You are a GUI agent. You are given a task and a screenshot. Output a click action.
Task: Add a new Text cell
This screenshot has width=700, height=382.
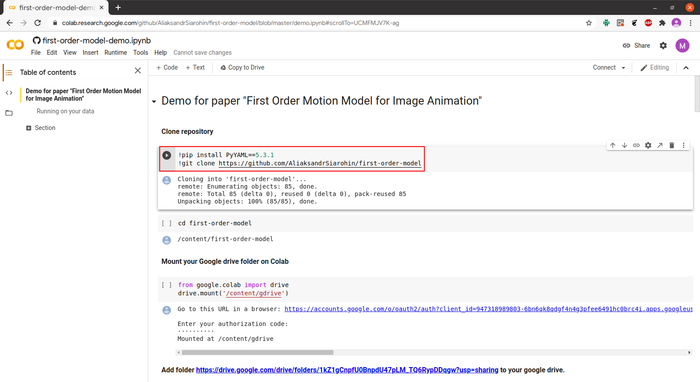coord(195,67)
